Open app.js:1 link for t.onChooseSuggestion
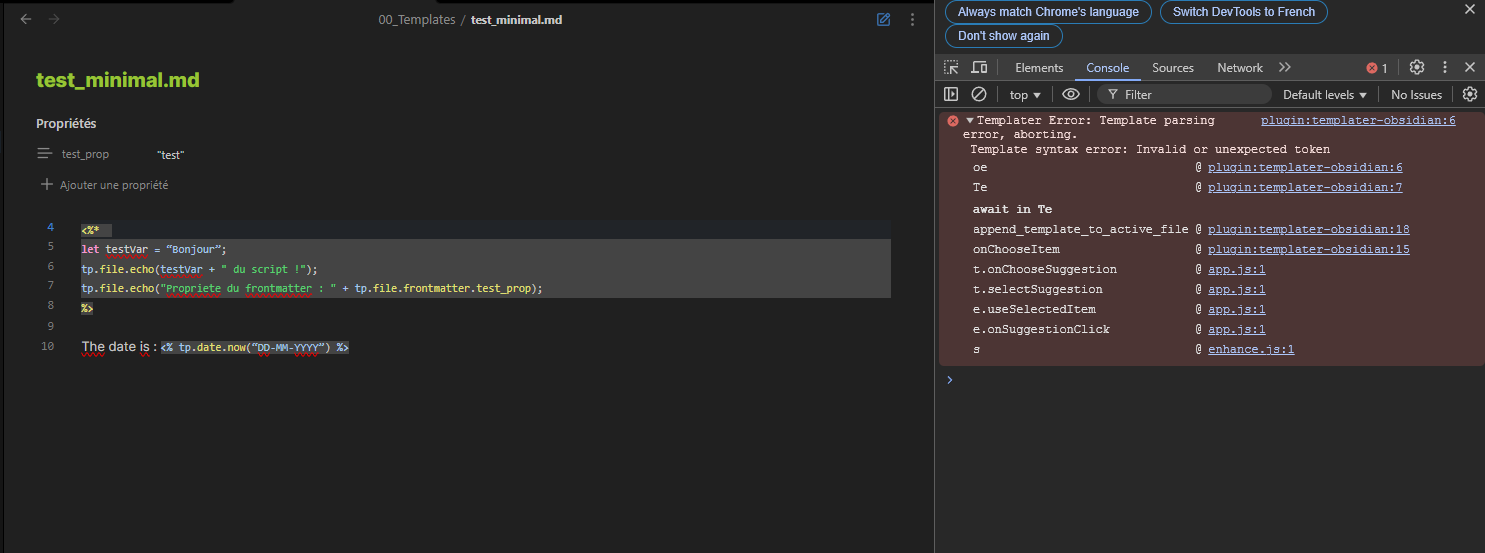The width and height of the screenshot is (1485, 553). click(1237, 270)
